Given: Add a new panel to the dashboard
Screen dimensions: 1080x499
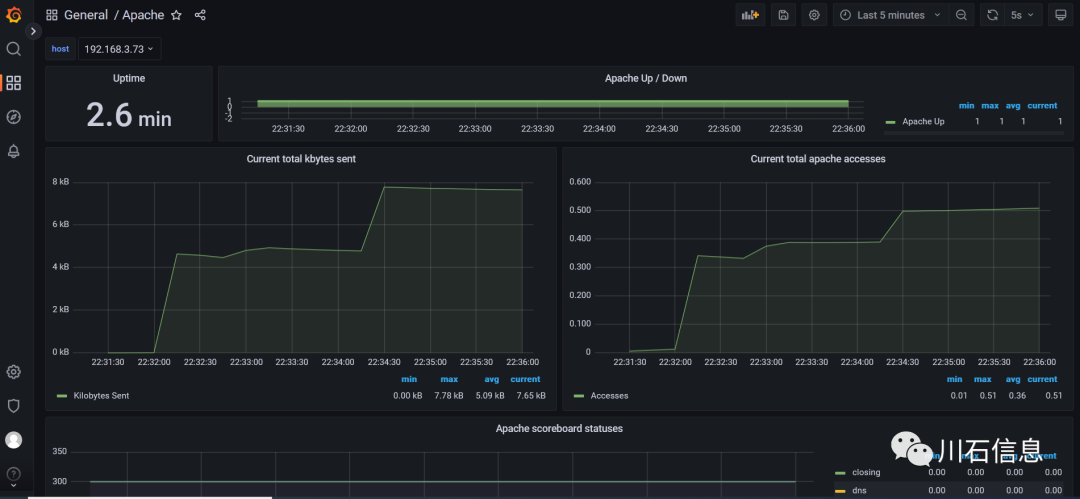Looking at the screenshot, I should [x=750, y=15].
